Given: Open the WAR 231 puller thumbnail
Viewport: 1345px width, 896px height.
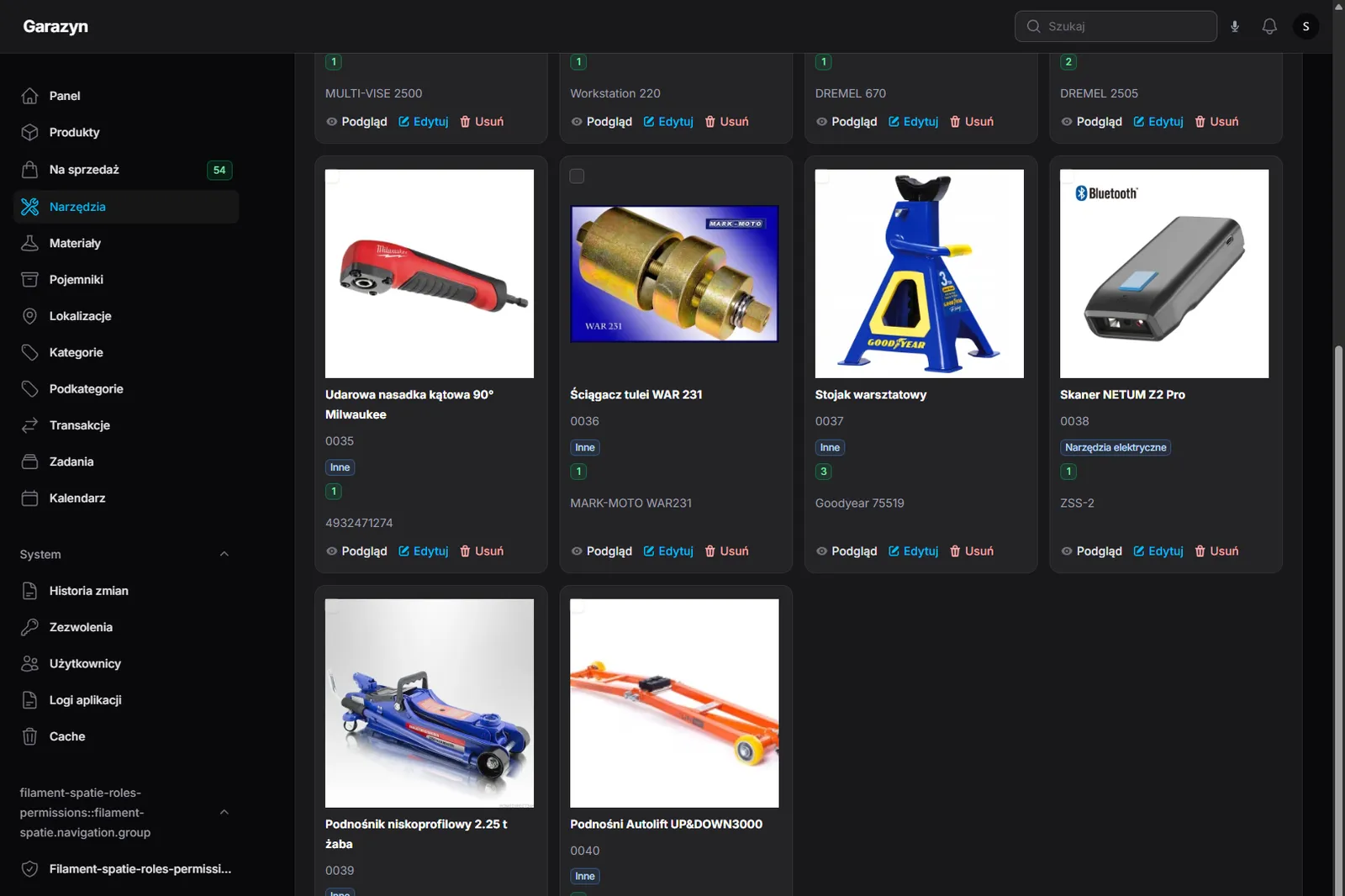Looking at the screenshot, I should pos(674,274).
